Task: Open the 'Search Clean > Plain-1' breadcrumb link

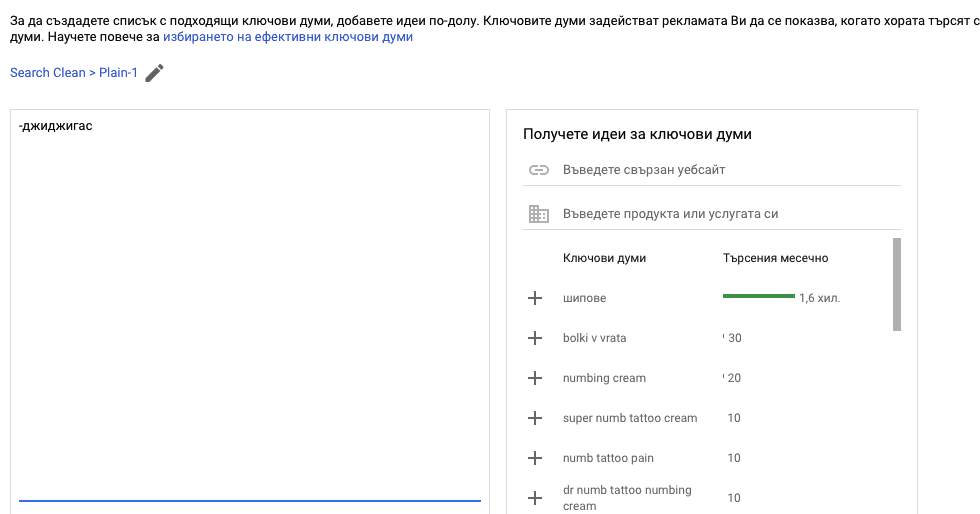Action: pos(73,73)
